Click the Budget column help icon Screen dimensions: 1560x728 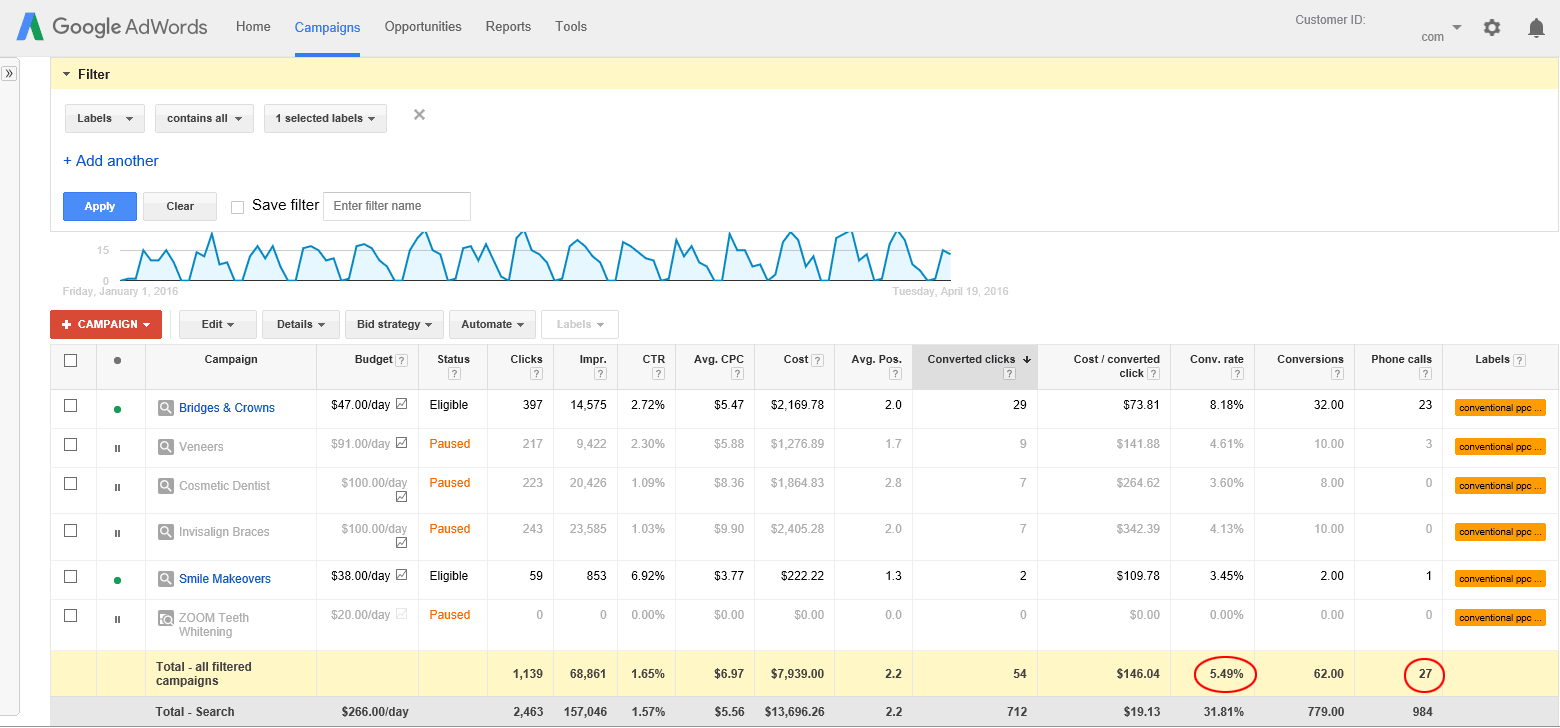[x=401, y=360]
